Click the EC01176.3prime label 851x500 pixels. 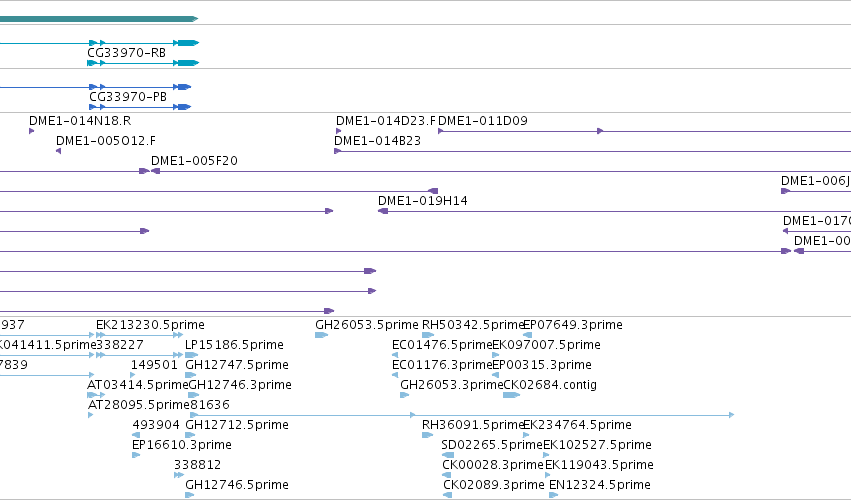pos(442,365)
